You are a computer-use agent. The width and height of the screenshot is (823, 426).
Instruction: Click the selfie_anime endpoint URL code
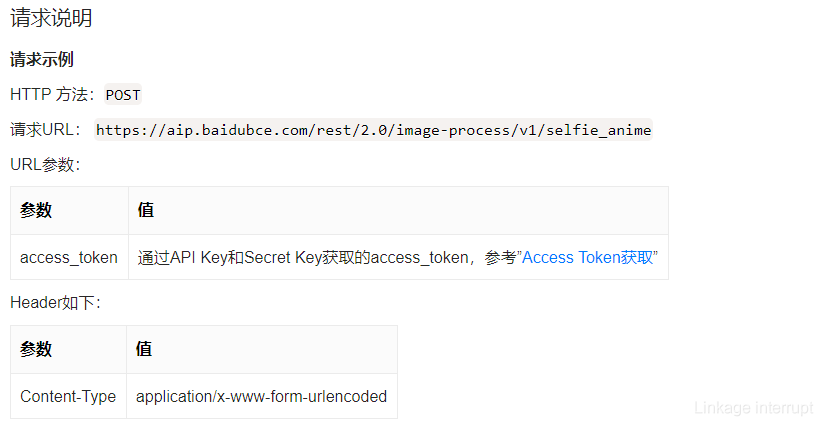(x=373, y=130)
